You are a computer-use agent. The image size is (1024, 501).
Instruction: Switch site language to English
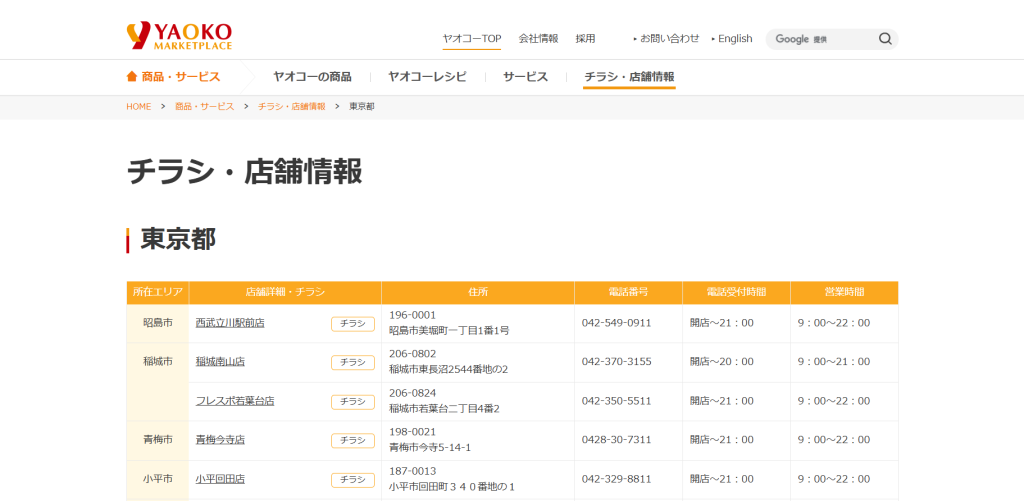point(734,39)
